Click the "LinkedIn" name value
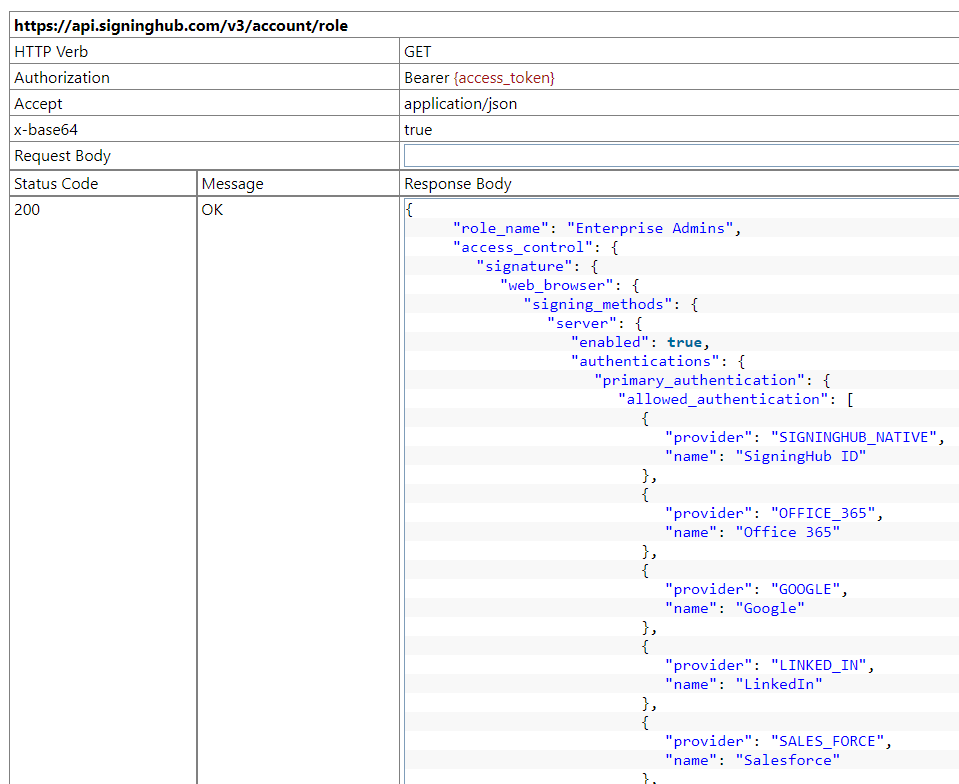The image size is (959, 784). 779,684
